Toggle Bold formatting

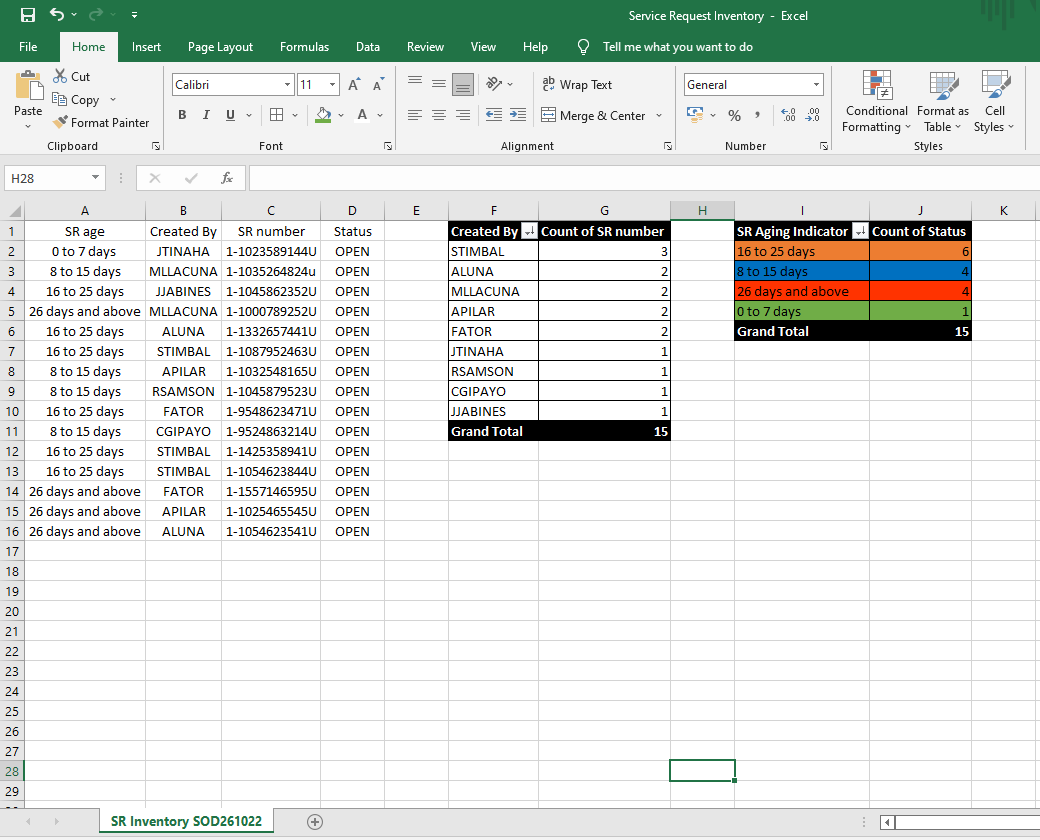[182, 115]
